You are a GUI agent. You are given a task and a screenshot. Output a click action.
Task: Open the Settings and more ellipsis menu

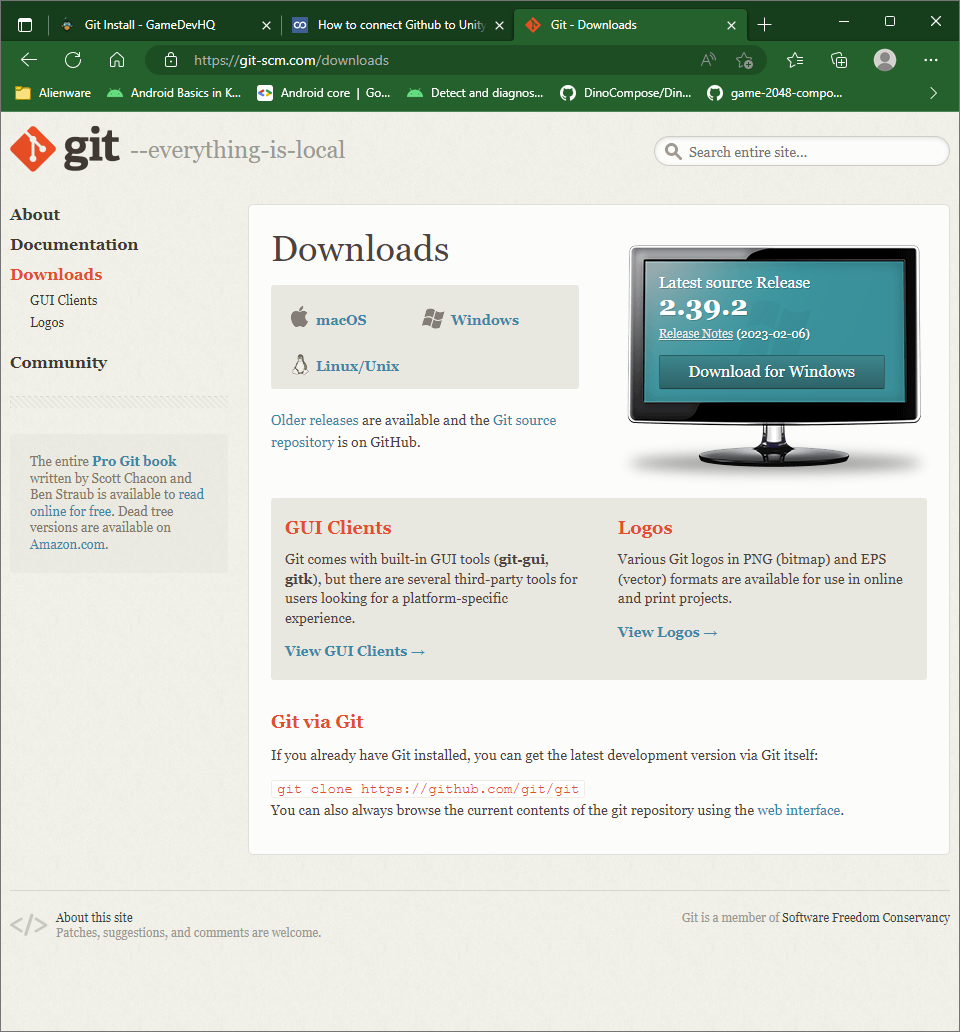(x=931, y=60)
